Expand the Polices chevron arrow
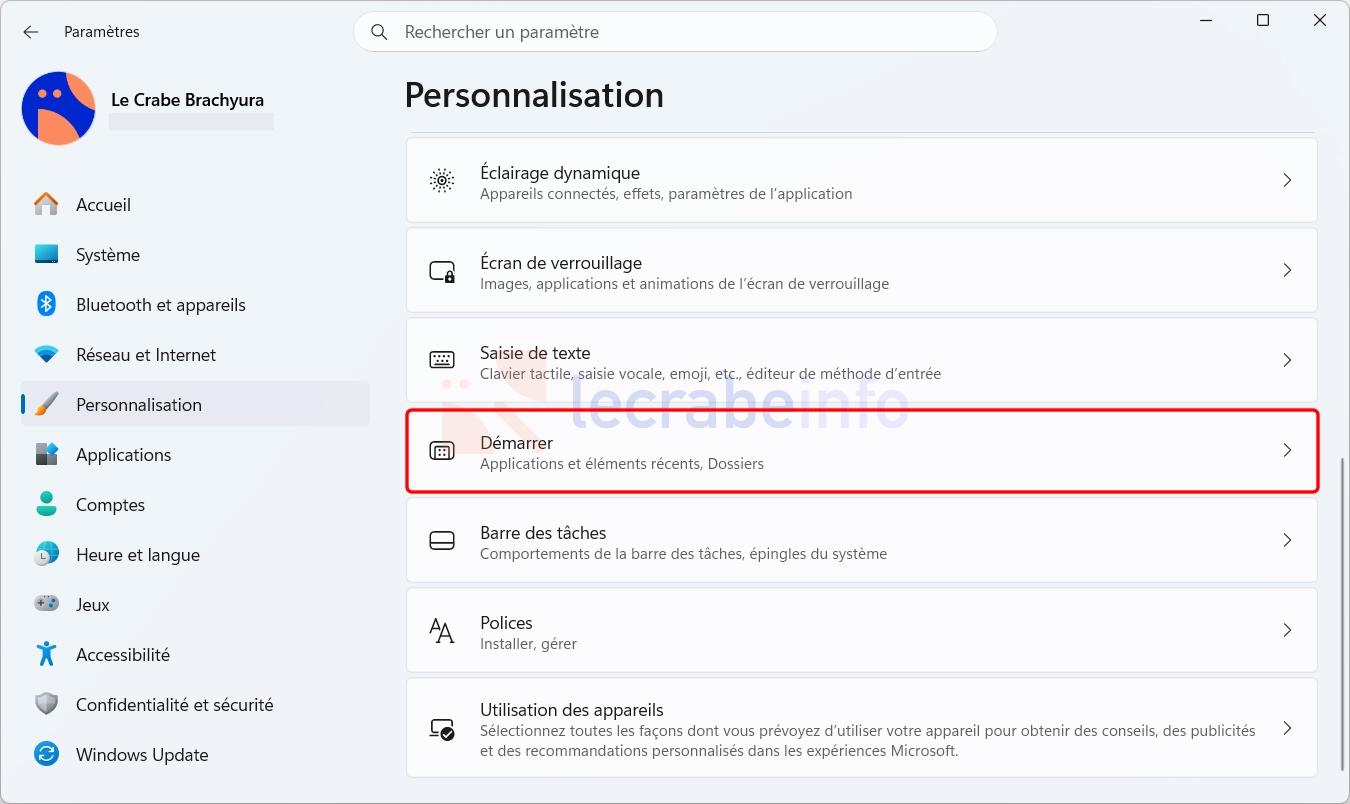1350x804 pixels. 1287,631
